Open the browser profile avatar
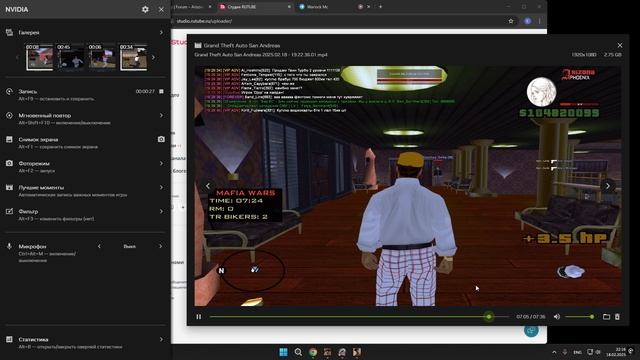 pyautogui.click(x=527, y=21)
